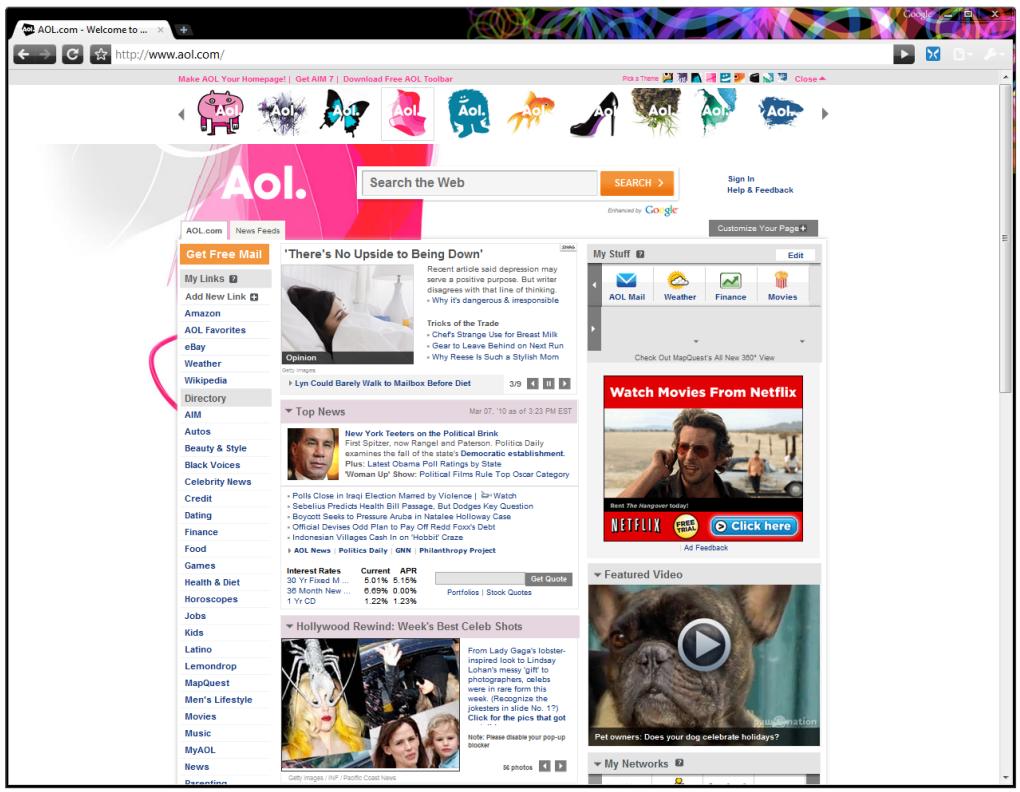Collapse the Top News section
The image size is (1020, 792).
pyautogui.click(x=288, y=411)
